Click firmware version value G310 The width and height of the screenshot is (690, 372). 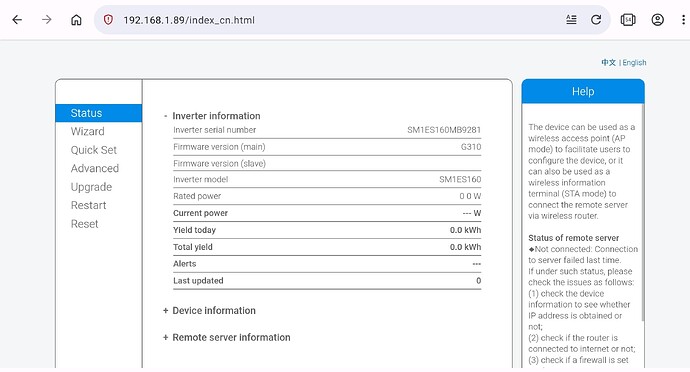pos(471,147)
